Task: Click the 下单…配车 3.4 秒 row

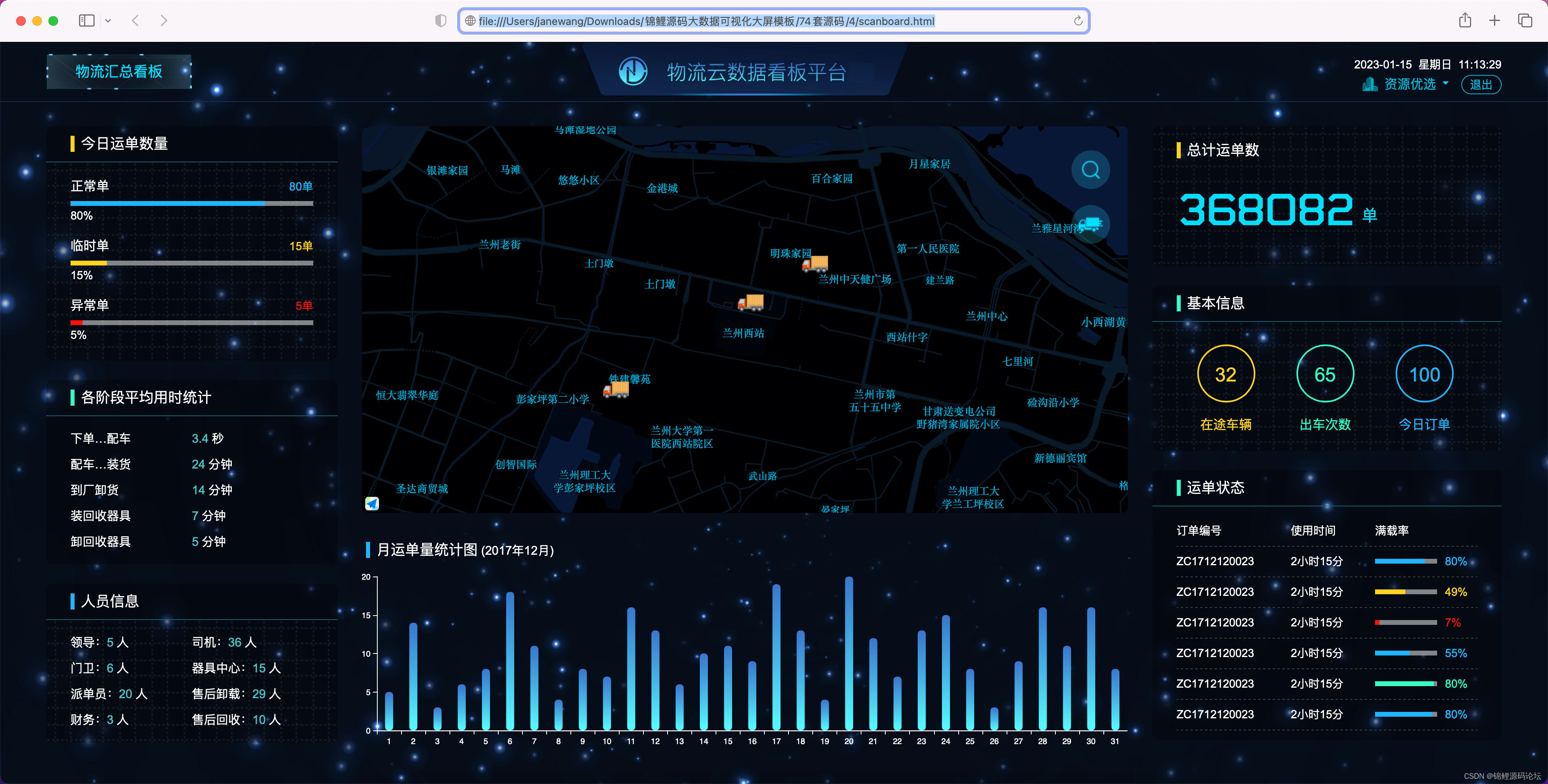Action: pyautogui.click(x=192, y=439)
